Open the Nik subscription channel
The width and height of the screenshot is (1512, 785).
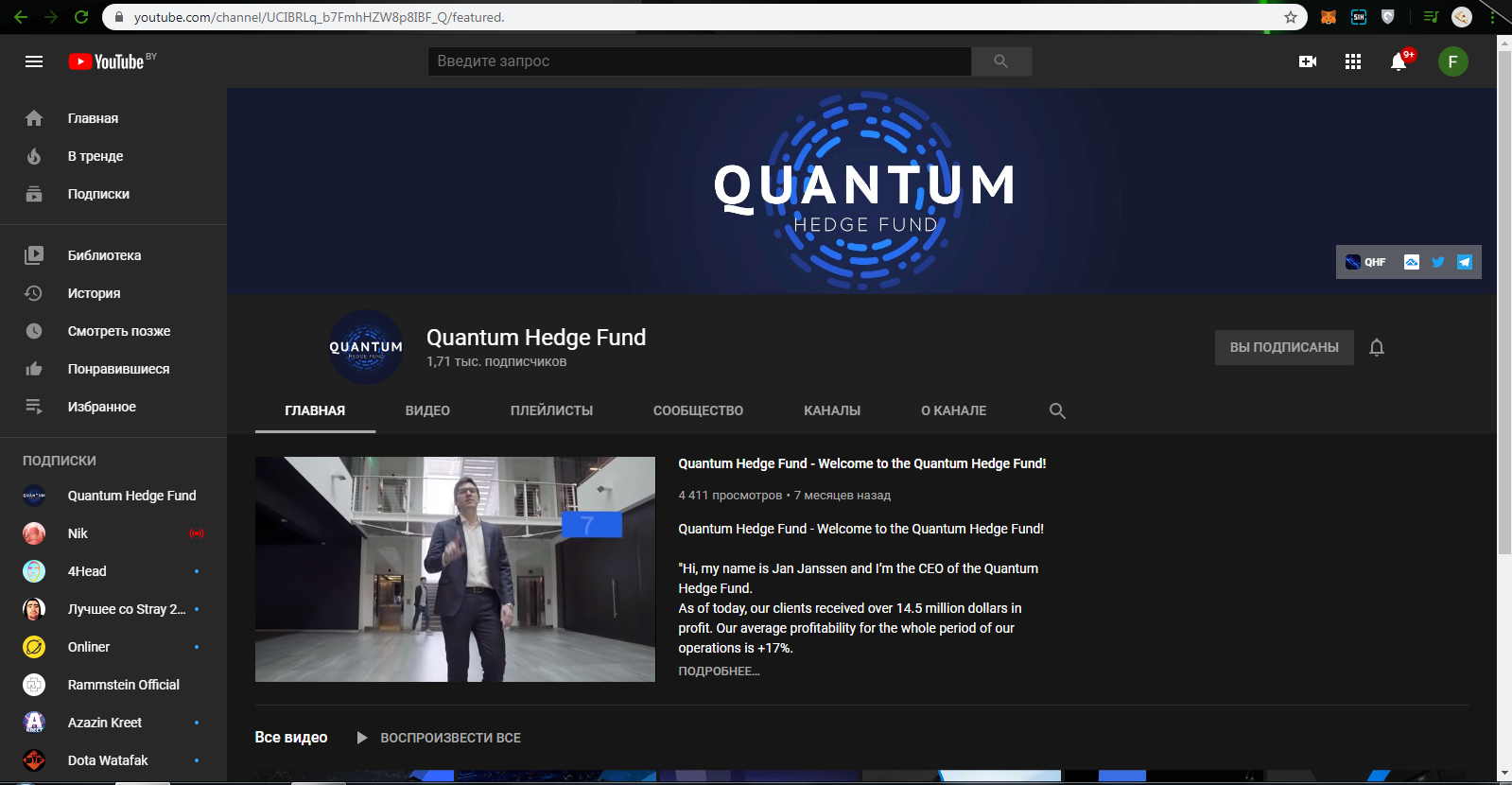coord(113,533)
